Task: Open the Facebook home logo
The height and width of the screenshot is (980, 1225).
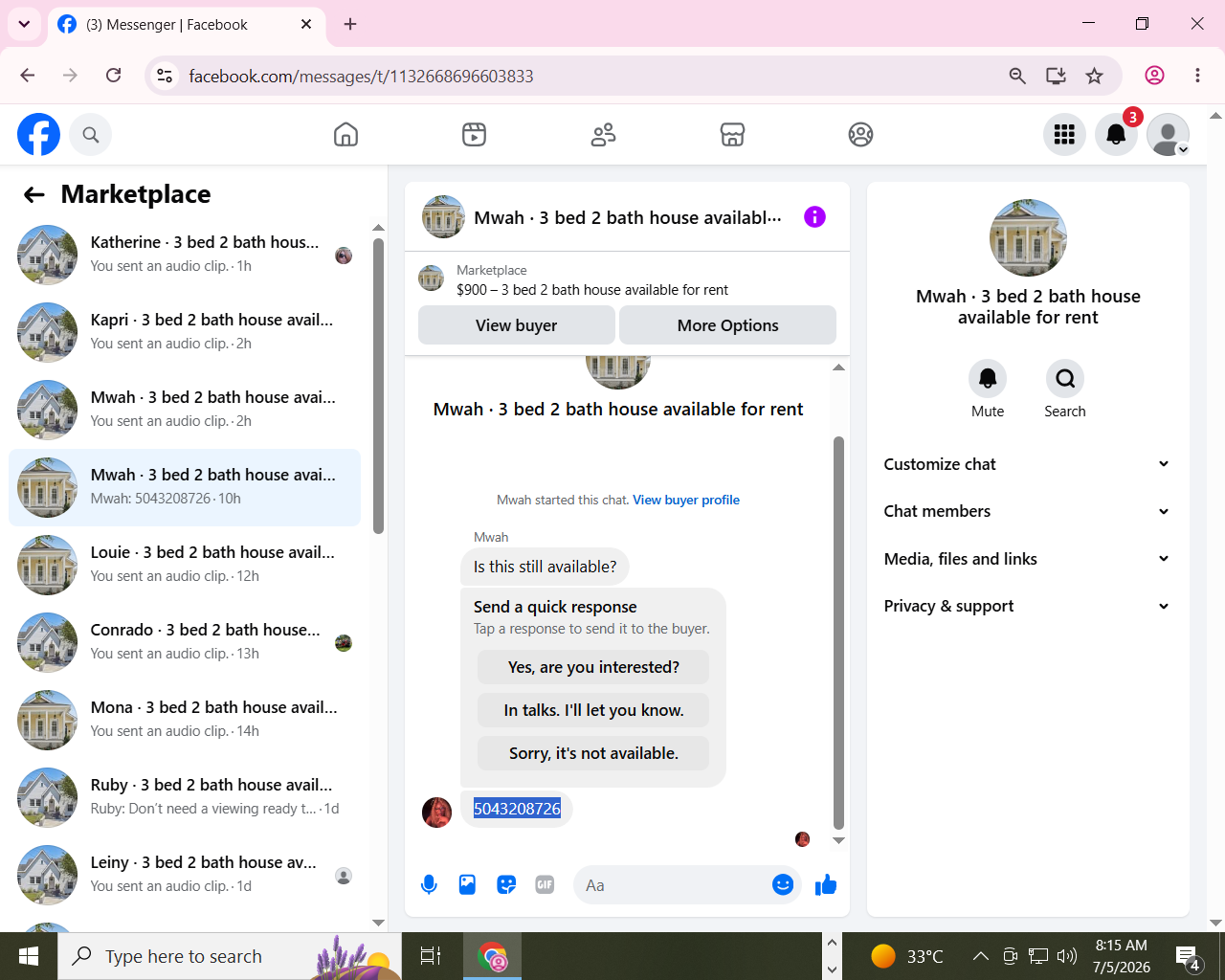Action: pyautogui.click(x=38, y=134)
